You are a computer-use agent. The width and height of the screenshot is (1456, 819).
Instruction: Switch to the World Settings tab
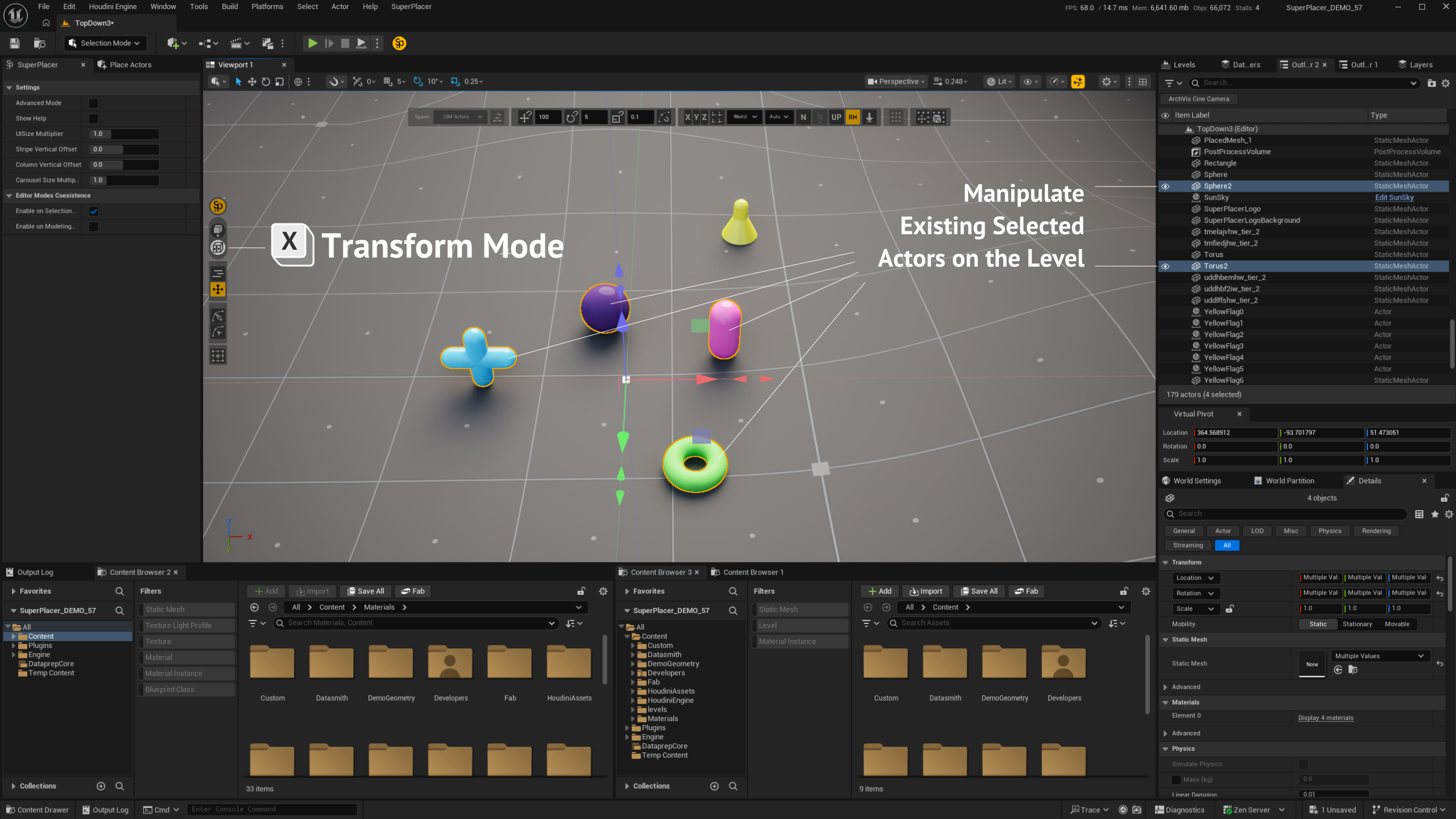(x=1192, y=481)
